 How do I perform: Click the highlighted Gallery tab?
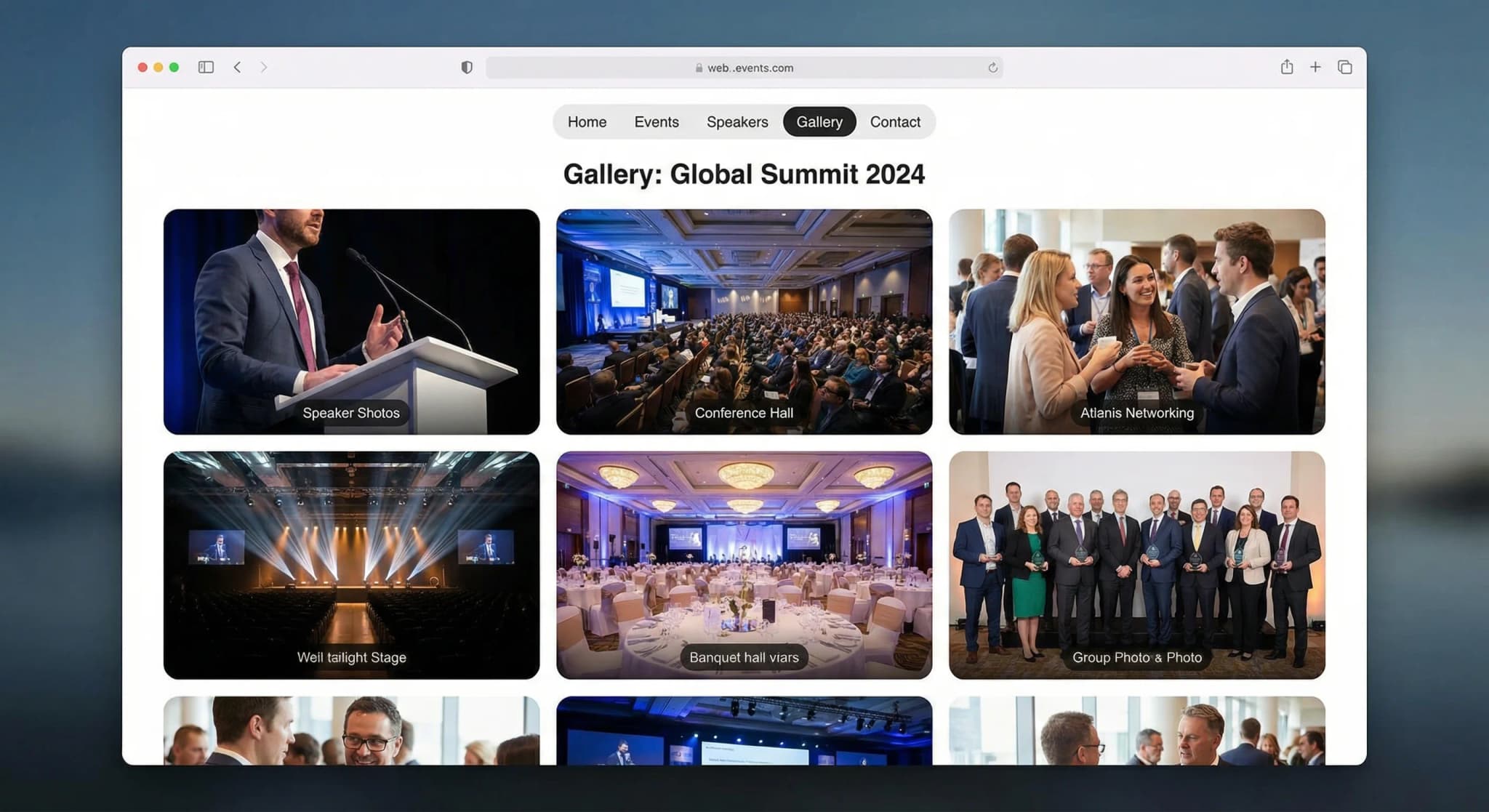pos(819,121)
